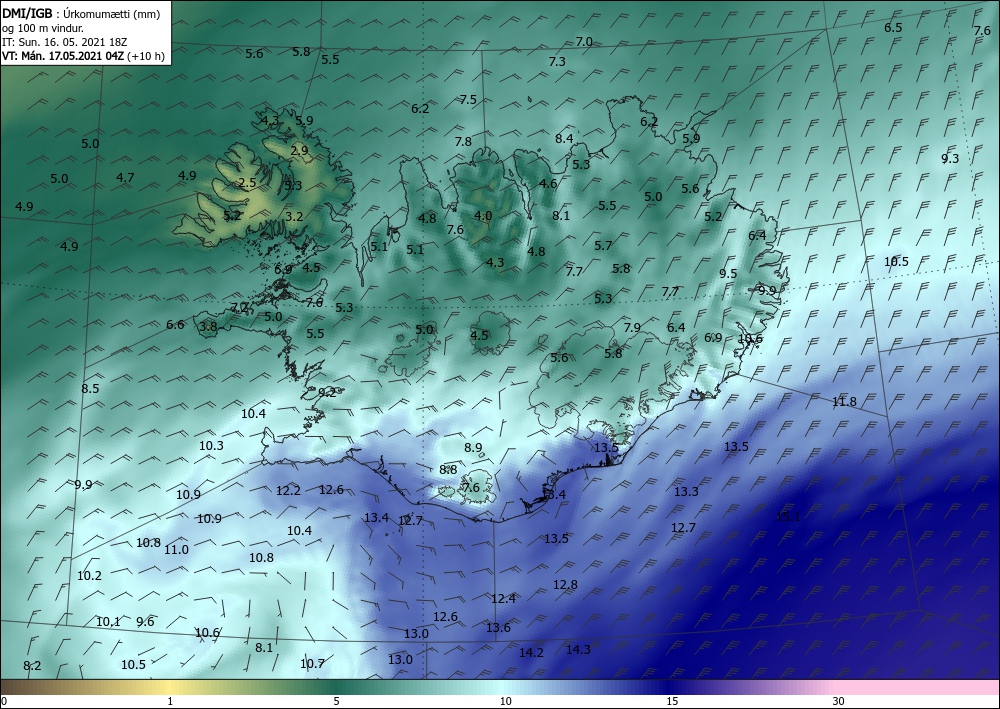Click the 7.5 value on the map

[x=468, y=99]
